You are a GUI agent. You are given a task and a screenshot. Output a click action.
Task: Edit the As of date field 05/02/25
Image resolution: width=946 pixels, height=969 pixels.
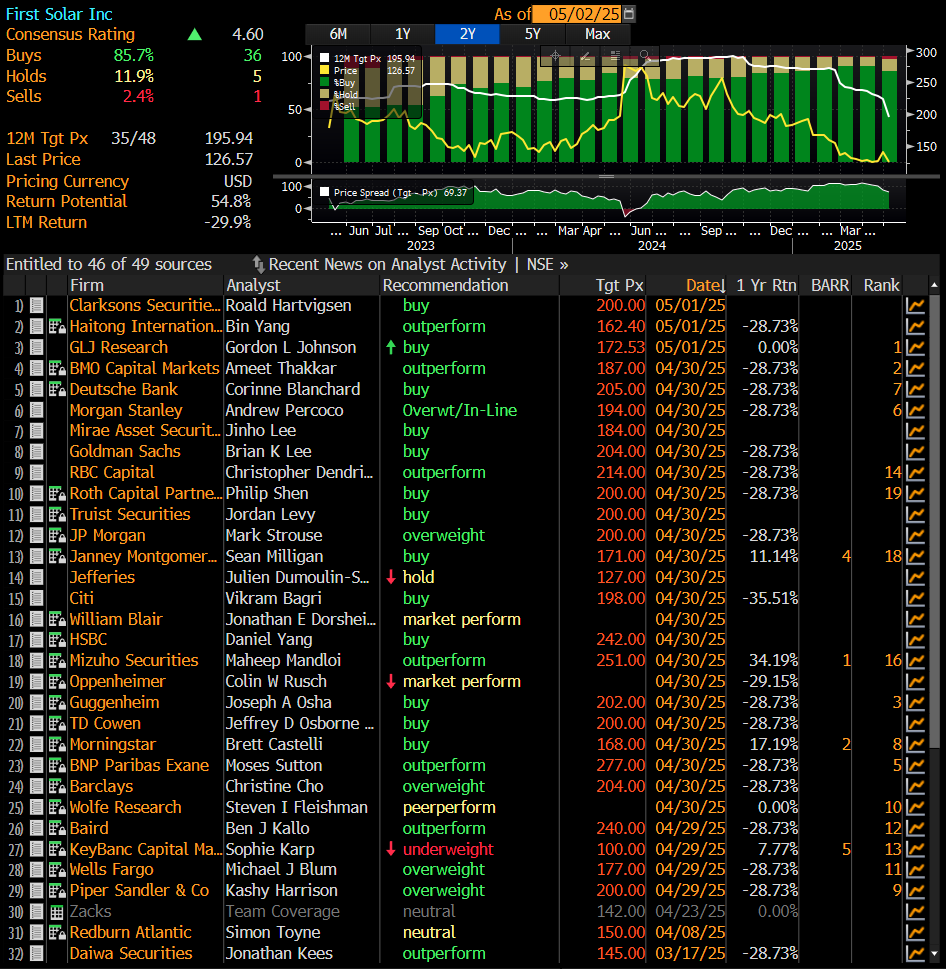pos(578,14)
